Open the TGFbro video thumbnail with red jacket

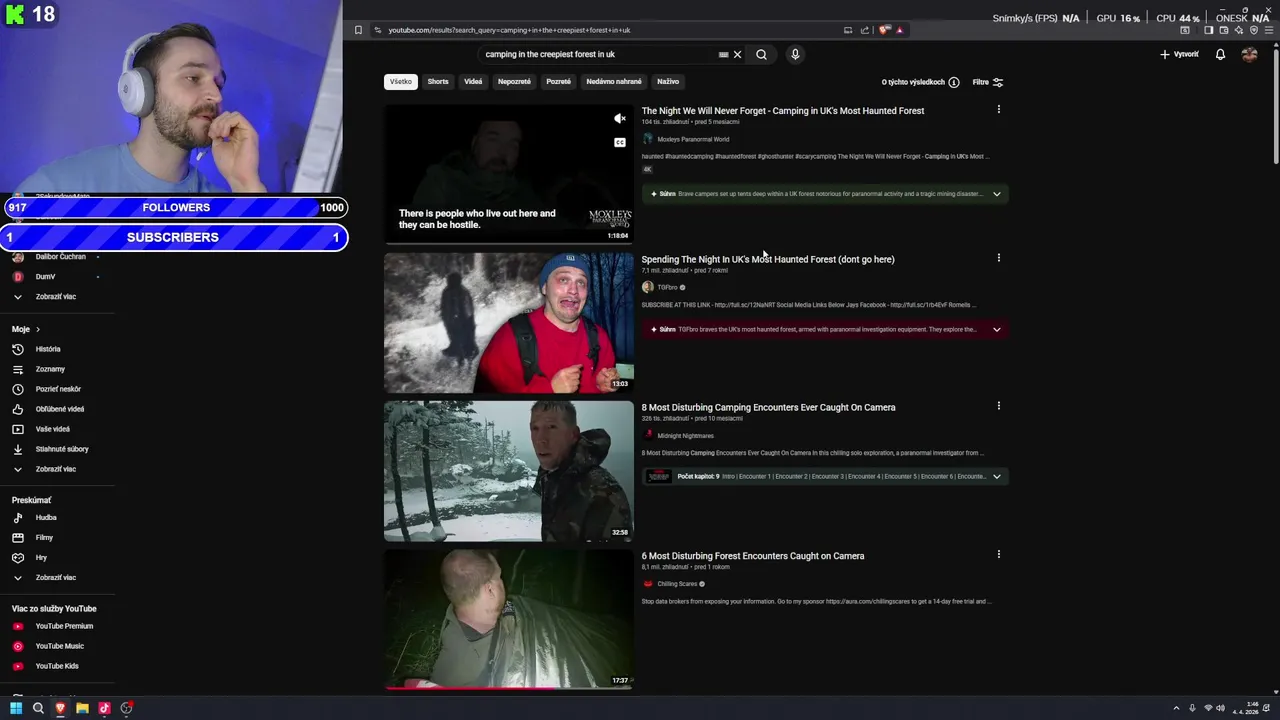click(509, 323)
